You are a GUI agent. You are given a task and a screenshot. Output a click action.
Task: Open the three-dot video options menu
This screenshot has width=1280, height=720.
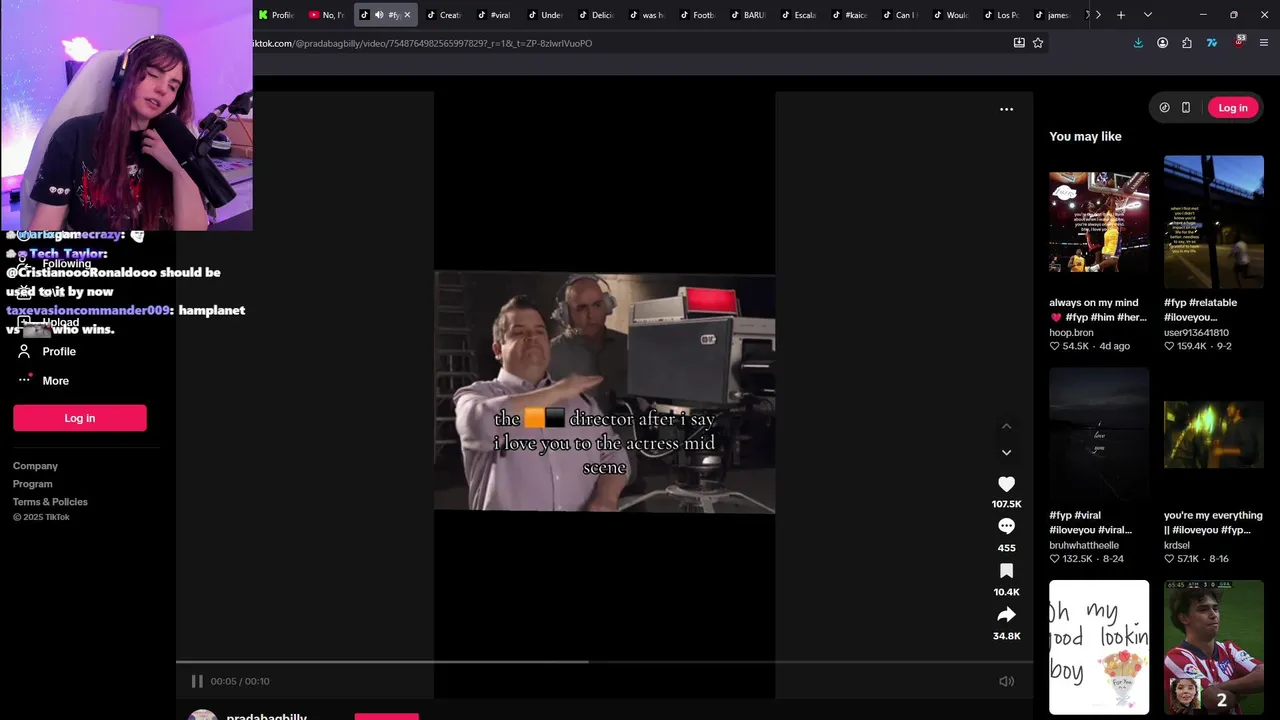click(x=1006, y=109)
